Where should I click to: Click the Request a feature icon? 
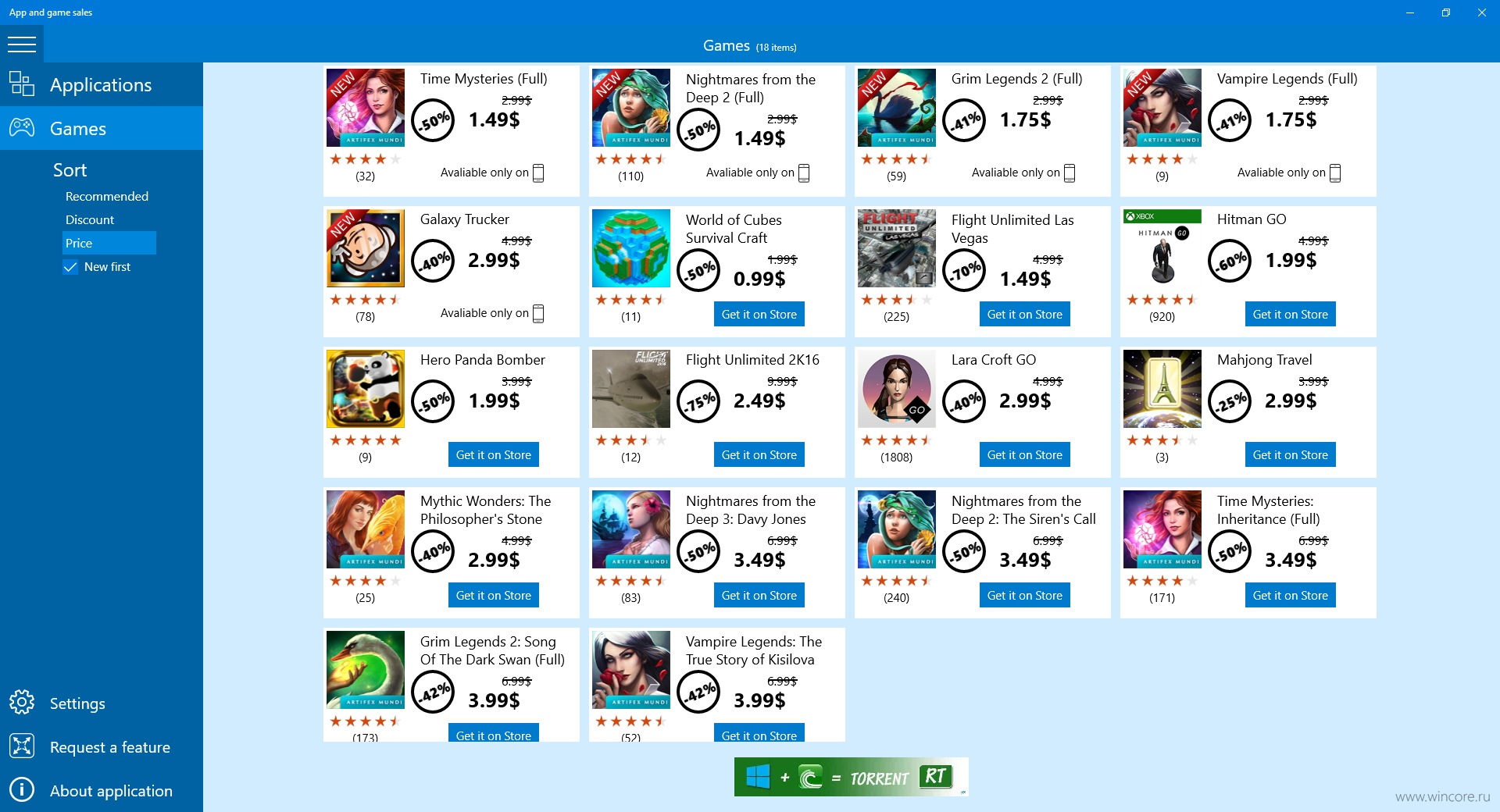click(22, 746)
